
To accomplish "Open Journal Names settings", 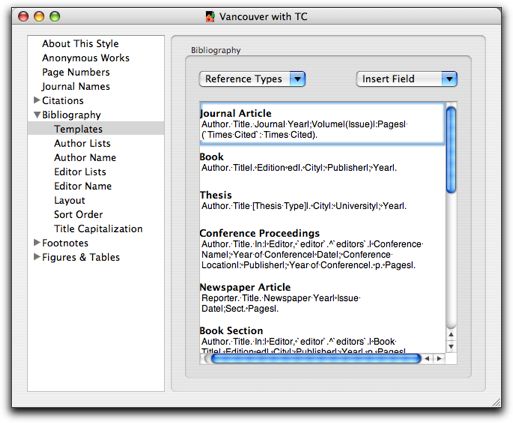I will click(x=76, y=87).
